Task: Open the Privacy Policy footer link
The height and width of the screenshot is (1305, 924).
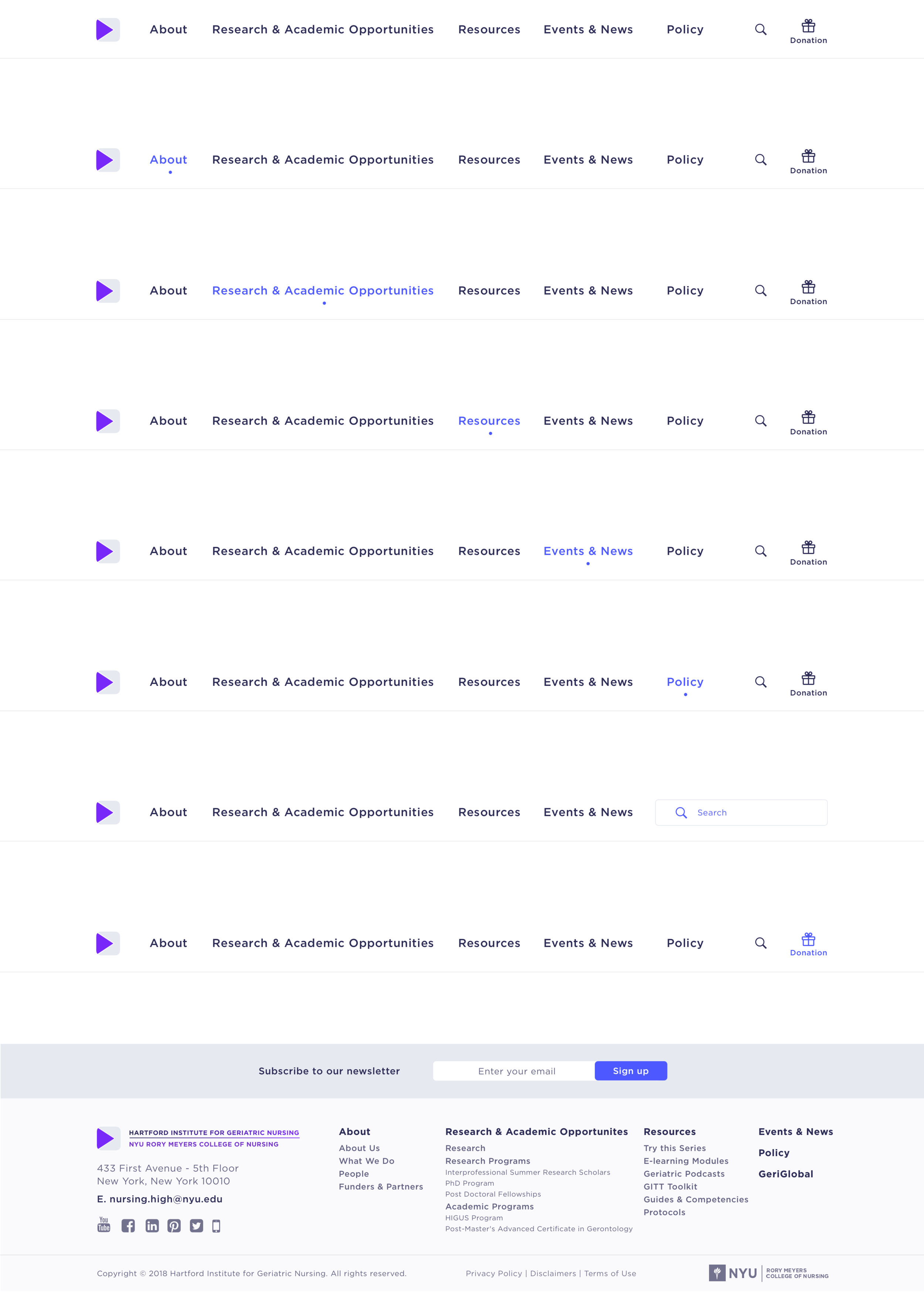Action: point(493,1274)
